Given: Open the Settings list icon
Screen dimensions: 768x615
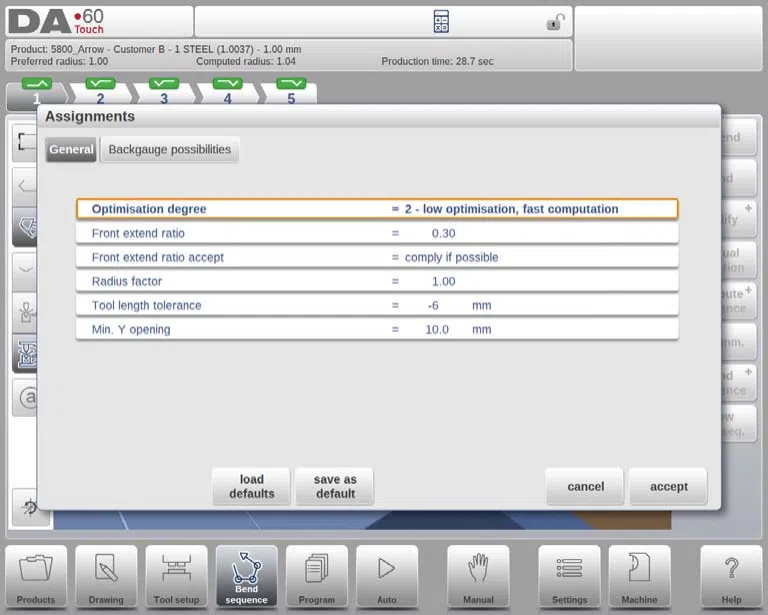Looking at the screenshot, I should pyautogui.click(x=569, y=577).
